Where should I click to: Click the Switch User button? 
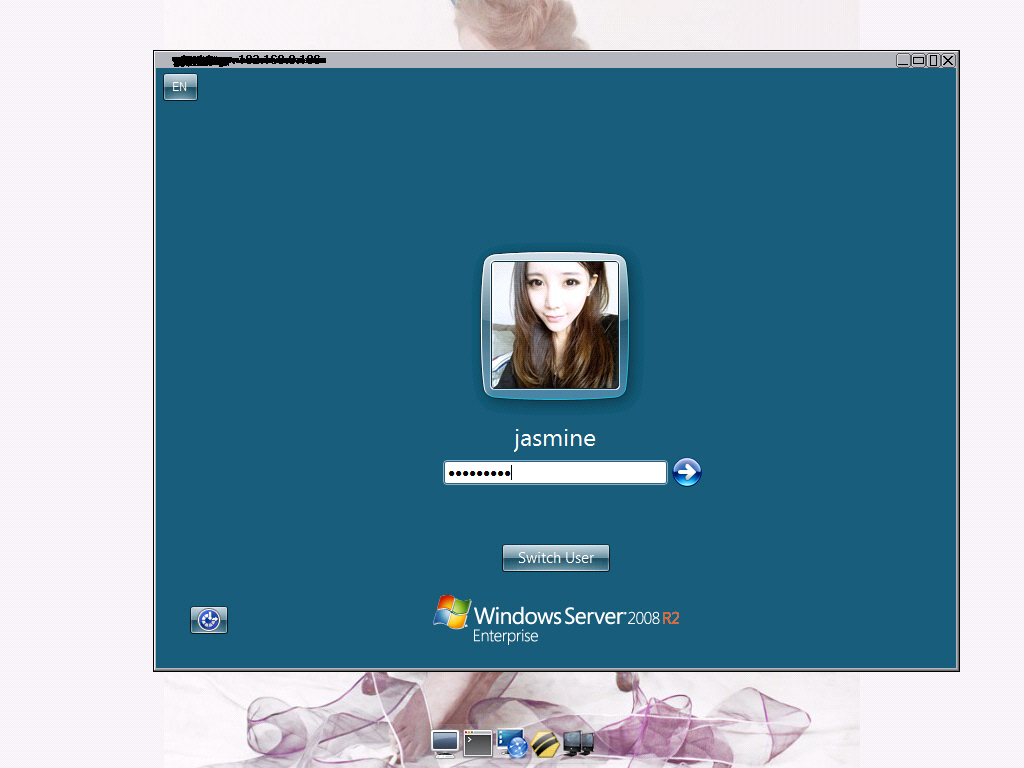[x=556, y=558]
